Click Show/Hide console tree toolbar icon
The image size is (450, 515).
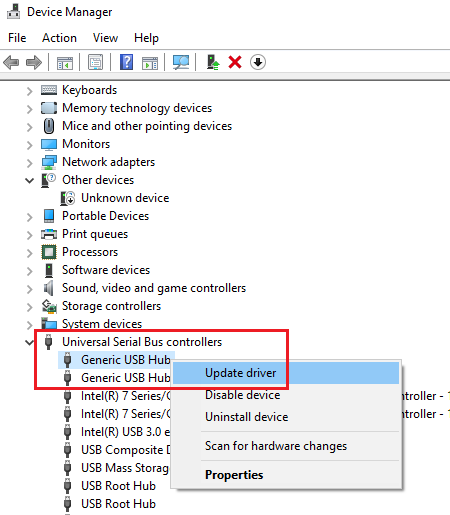65,63
